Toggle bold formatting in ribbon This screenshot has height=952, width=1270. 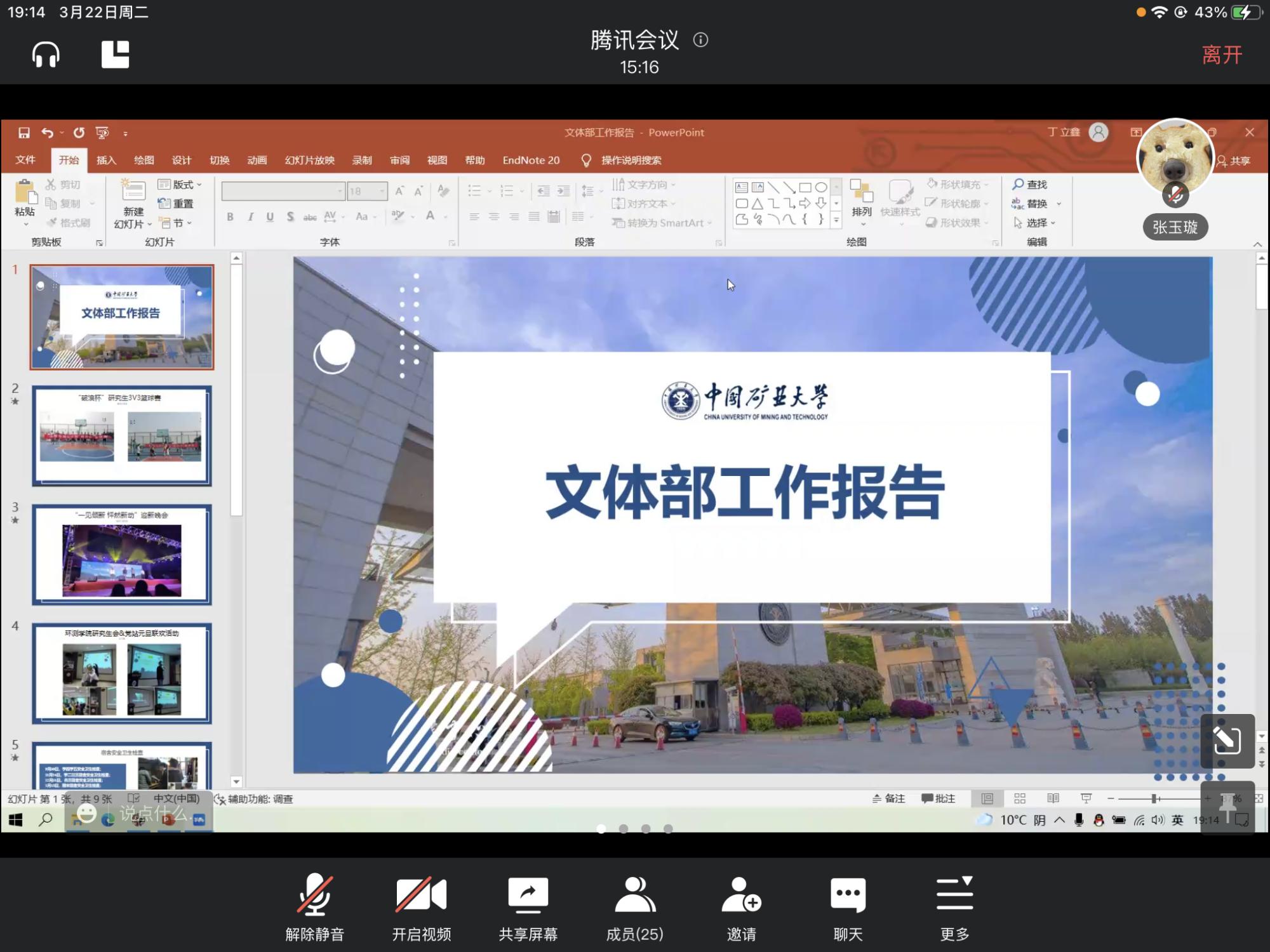231,217
